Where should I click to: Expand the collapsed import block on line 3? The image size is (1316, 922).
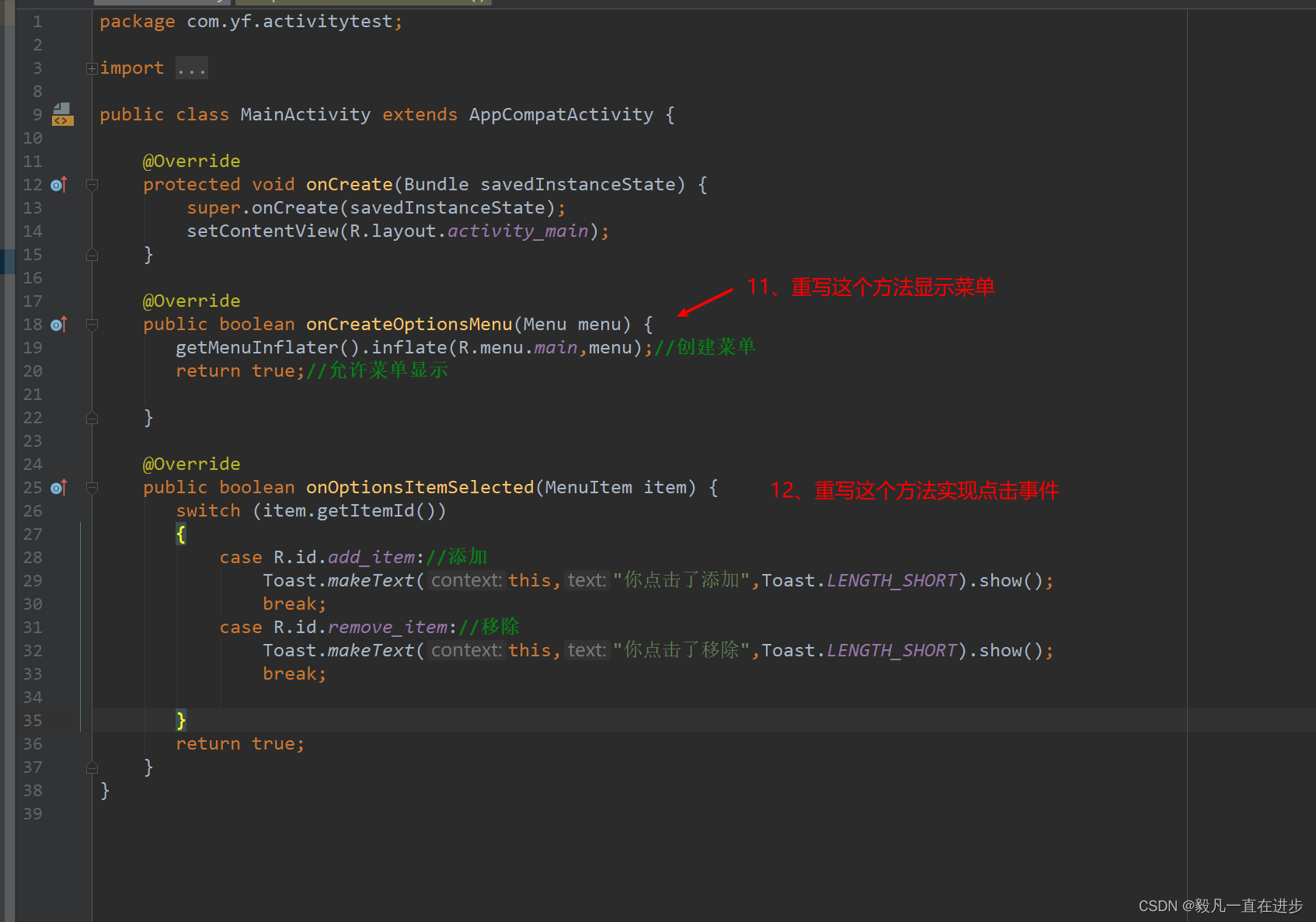92,68
